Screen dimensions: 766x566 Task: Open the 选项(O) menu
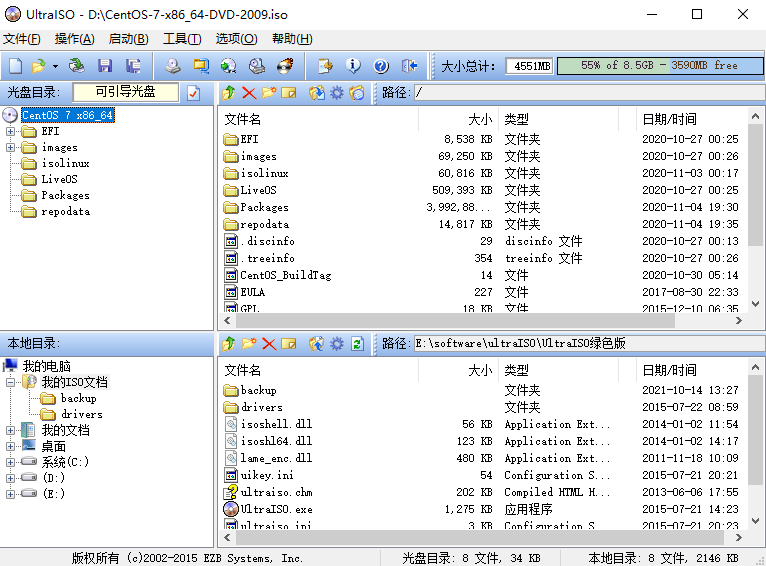(236, 39)
